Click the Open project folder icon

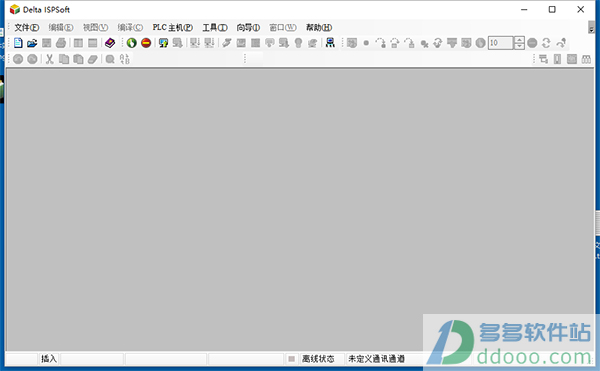pos(32,43)
